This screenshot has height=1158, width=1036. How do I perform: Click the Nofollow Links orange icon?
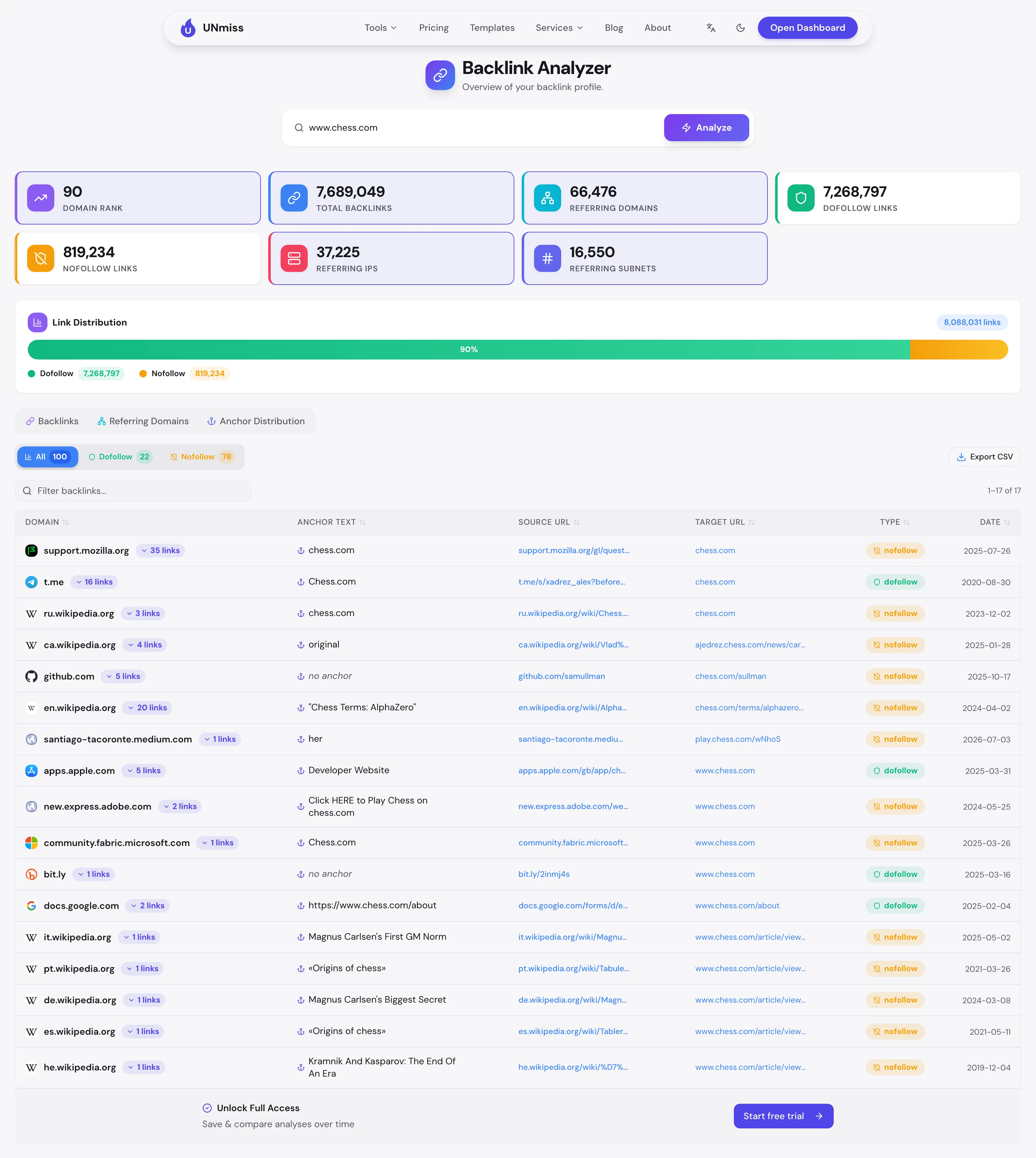(41, 258)
